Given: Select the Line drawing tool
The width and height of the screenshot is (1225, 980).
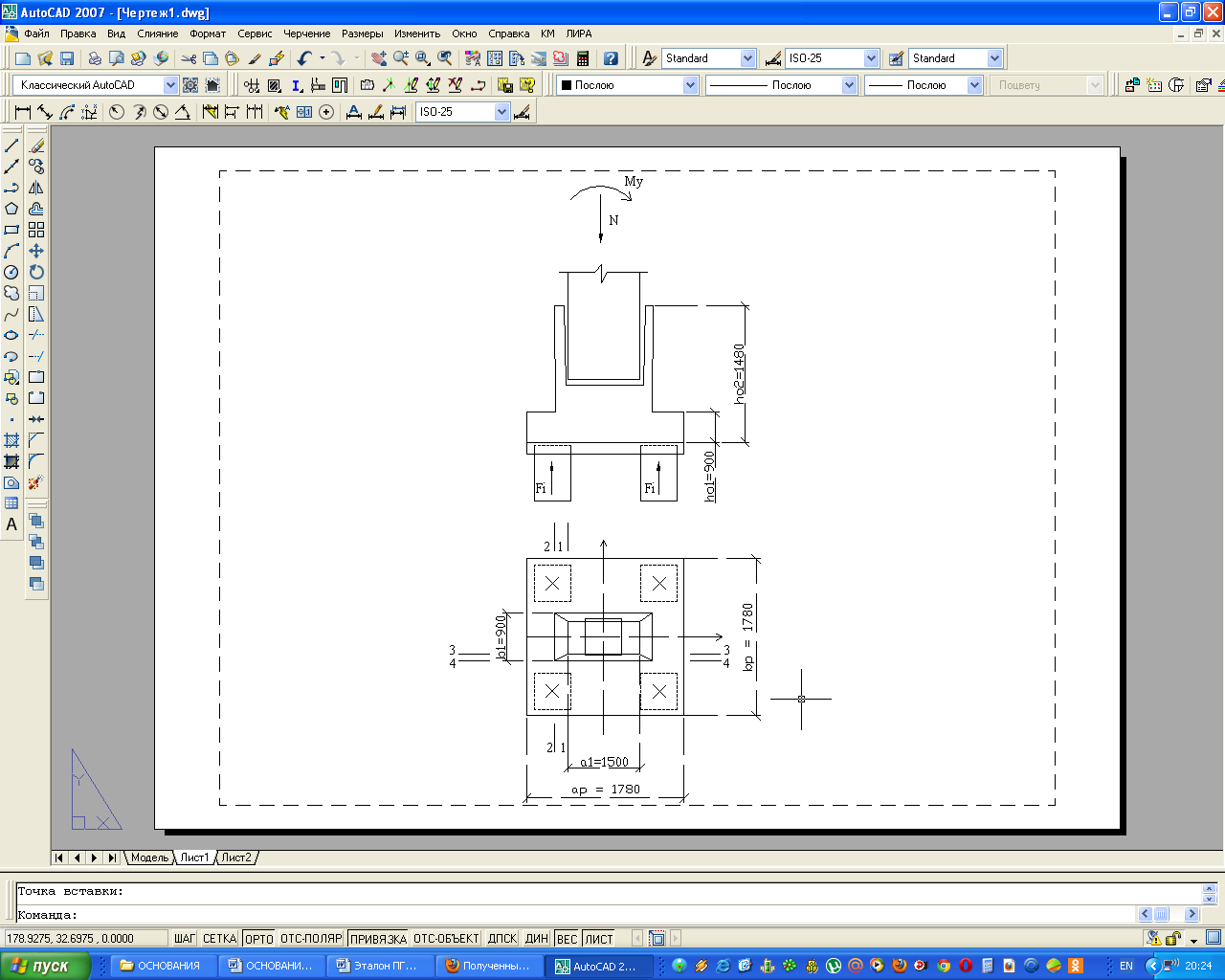Looking at the screenshot, I should (11, 145).
